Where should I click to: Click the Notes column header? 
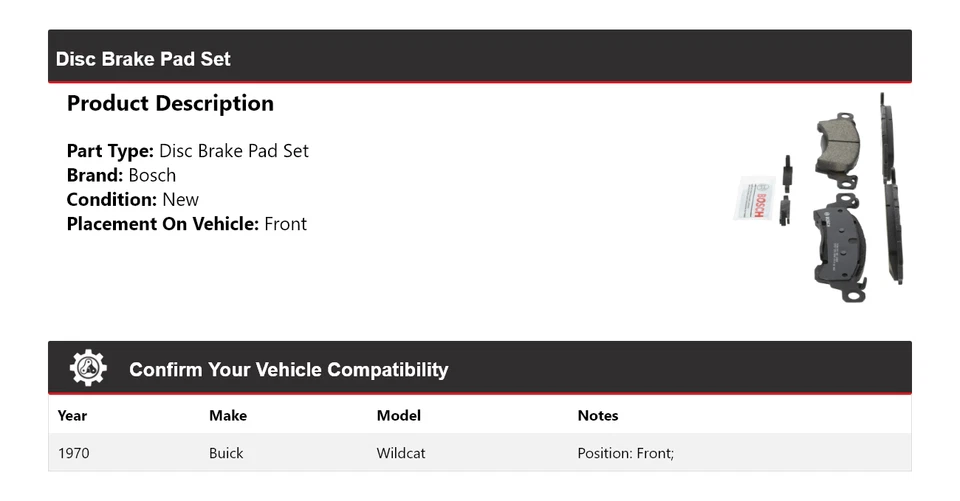598,415
